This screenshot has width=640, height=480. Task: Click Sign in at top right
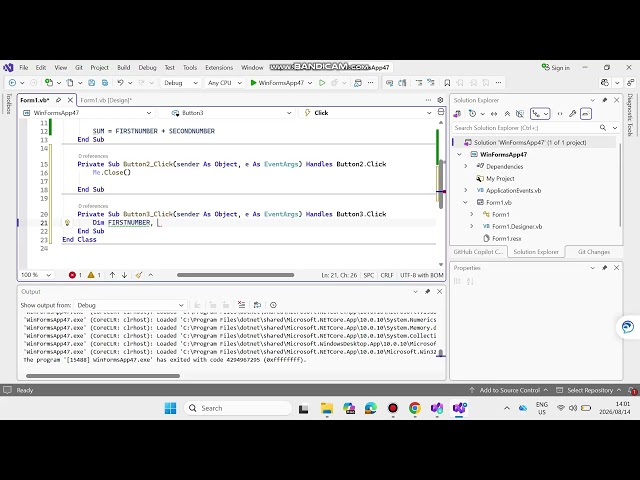556,68
